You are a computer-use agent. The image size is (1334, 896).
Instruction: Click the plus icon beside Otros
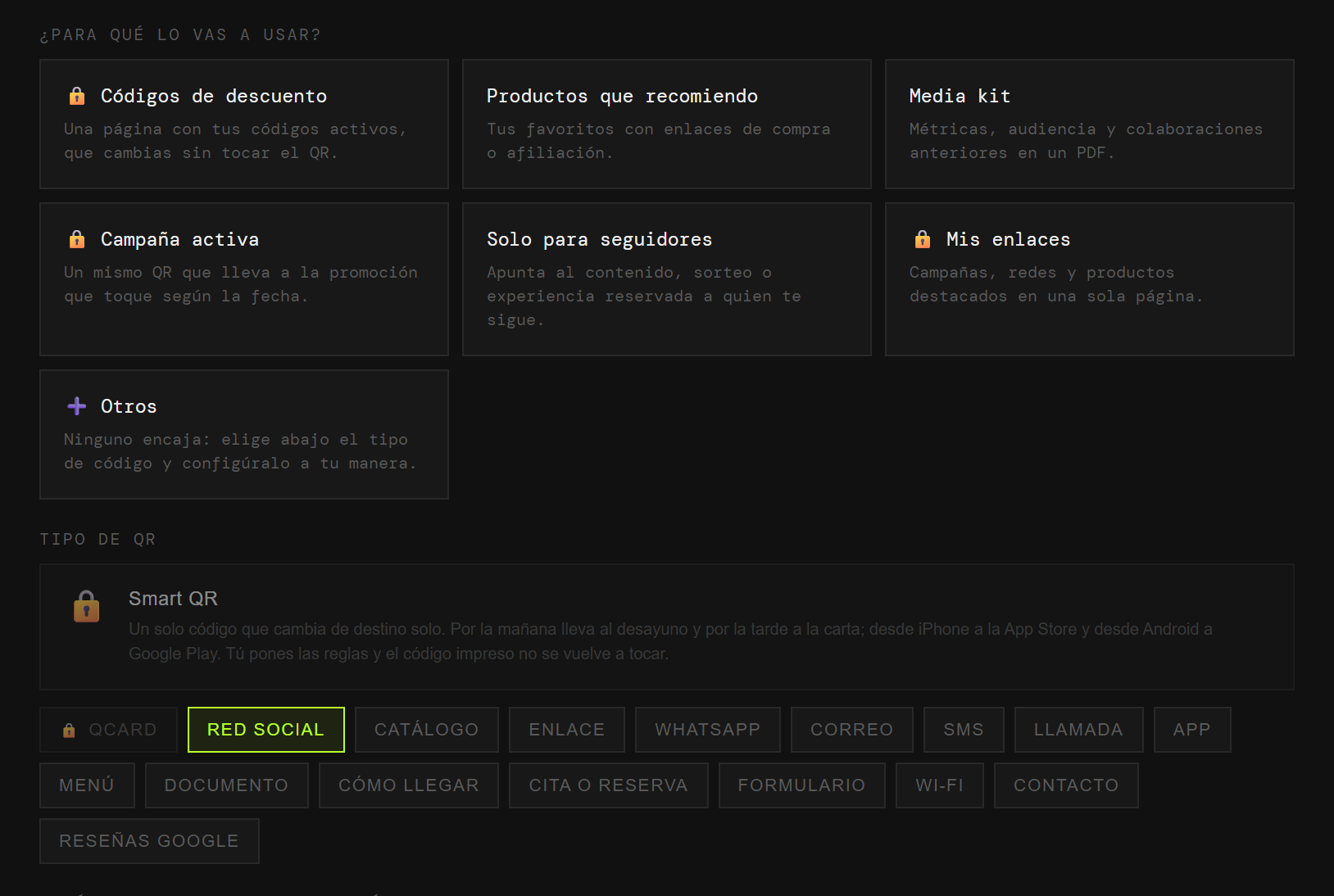click(x=77, y=406)
